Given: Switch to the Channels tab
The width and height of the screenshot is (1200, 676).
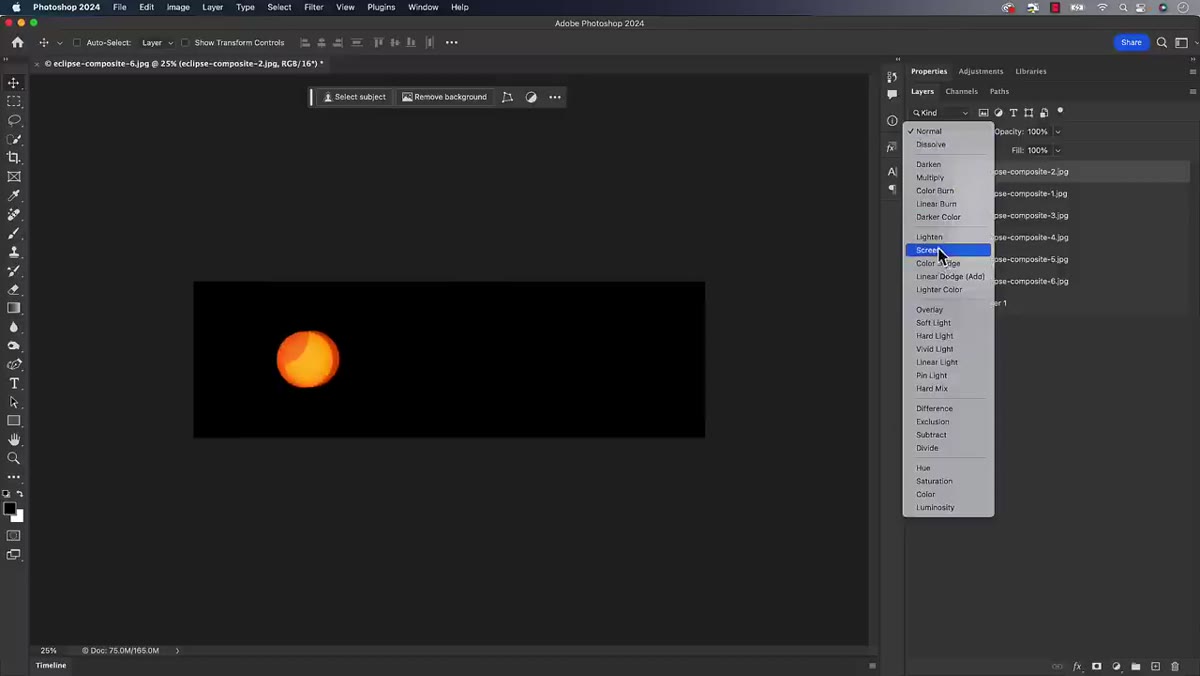Looking at the screenshot, I should (961, 91).
